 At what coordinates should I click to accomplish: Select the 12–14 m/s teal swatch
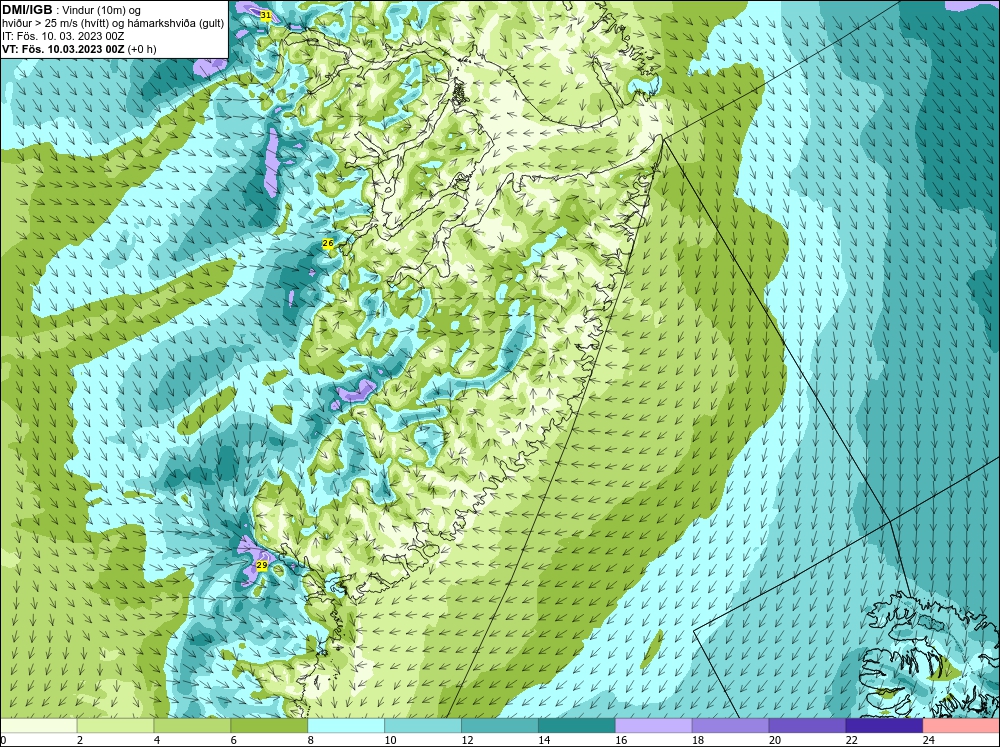click(500, 726)
